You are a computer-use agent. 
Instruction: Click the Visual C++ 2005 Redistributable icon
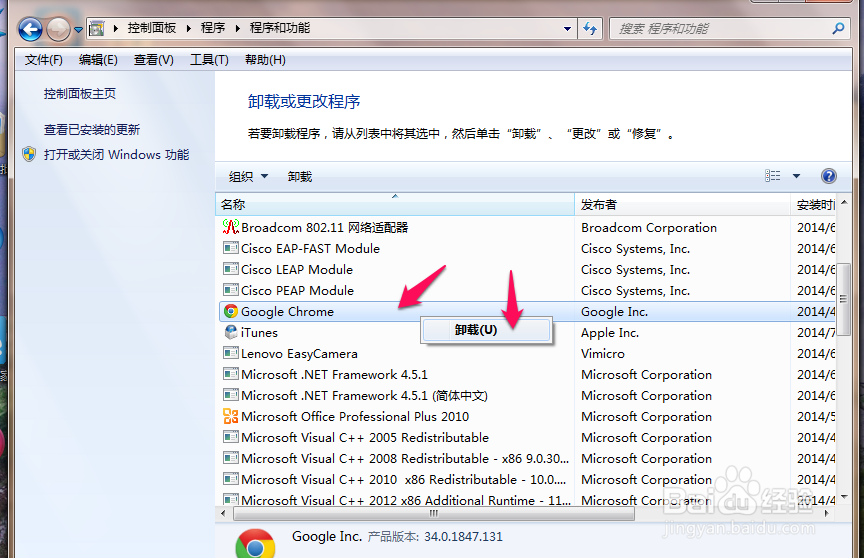pos(231,437)
